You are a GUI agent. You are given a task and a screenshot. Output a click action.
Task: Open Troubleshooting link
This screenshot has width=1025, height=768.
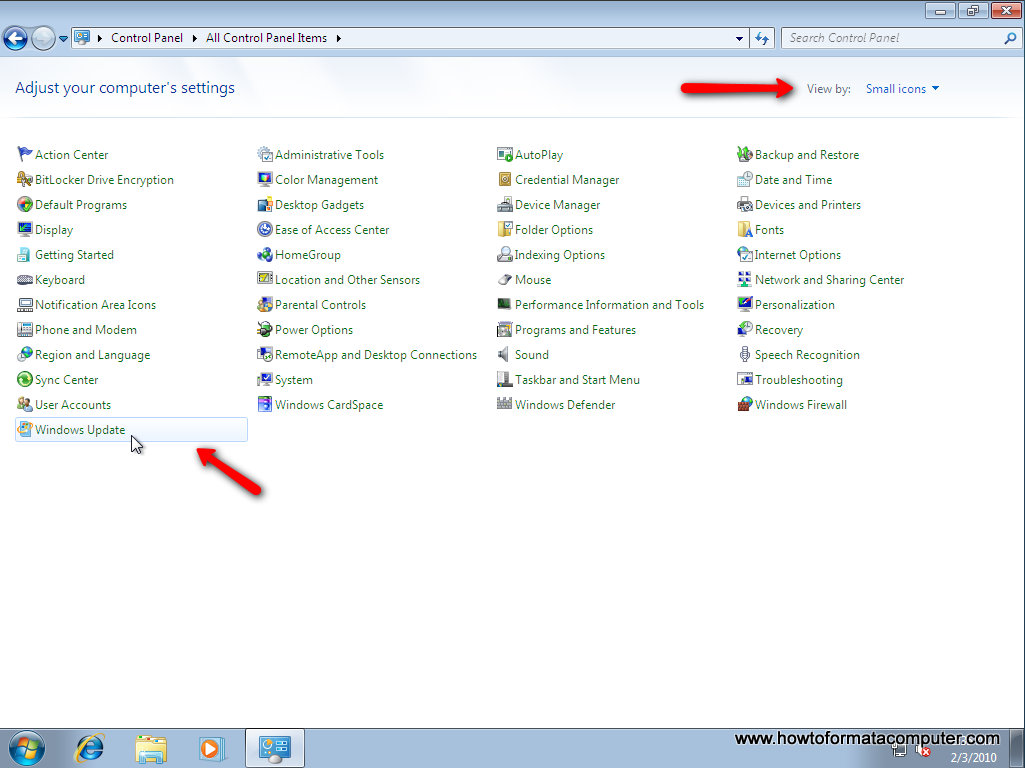coord(799,380)
